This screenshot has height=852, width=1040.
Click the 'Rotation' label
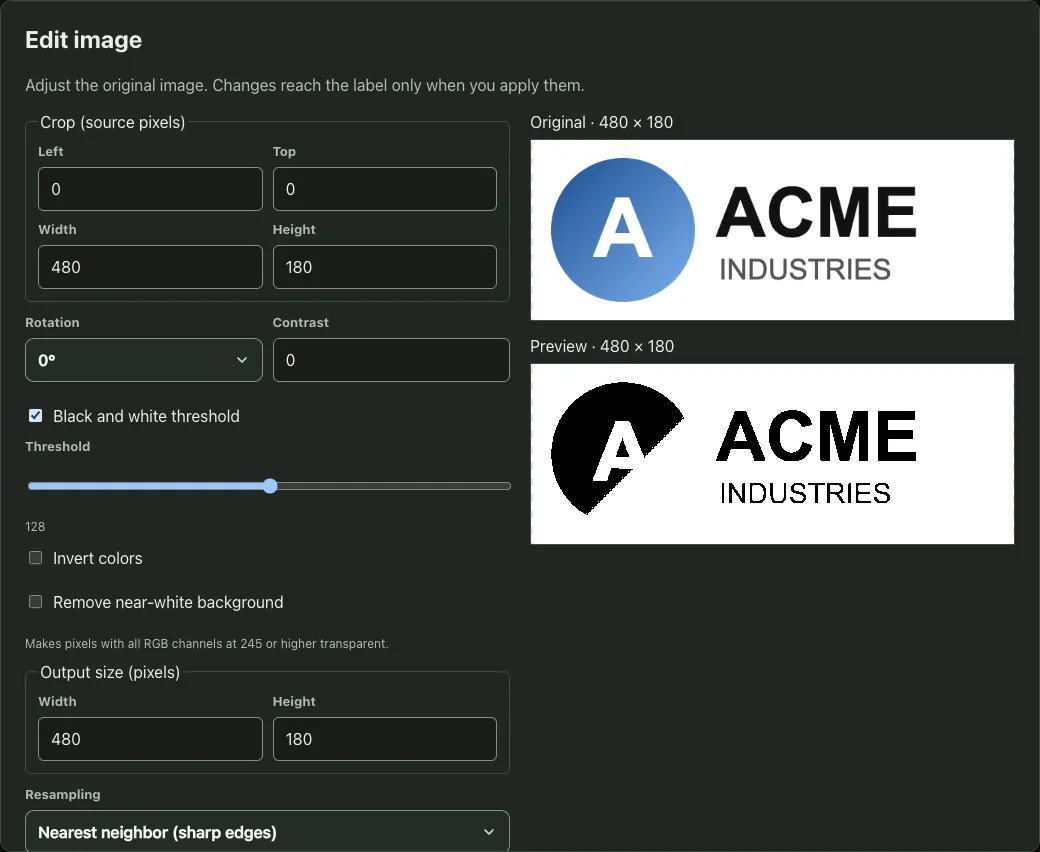coord(52,322)
